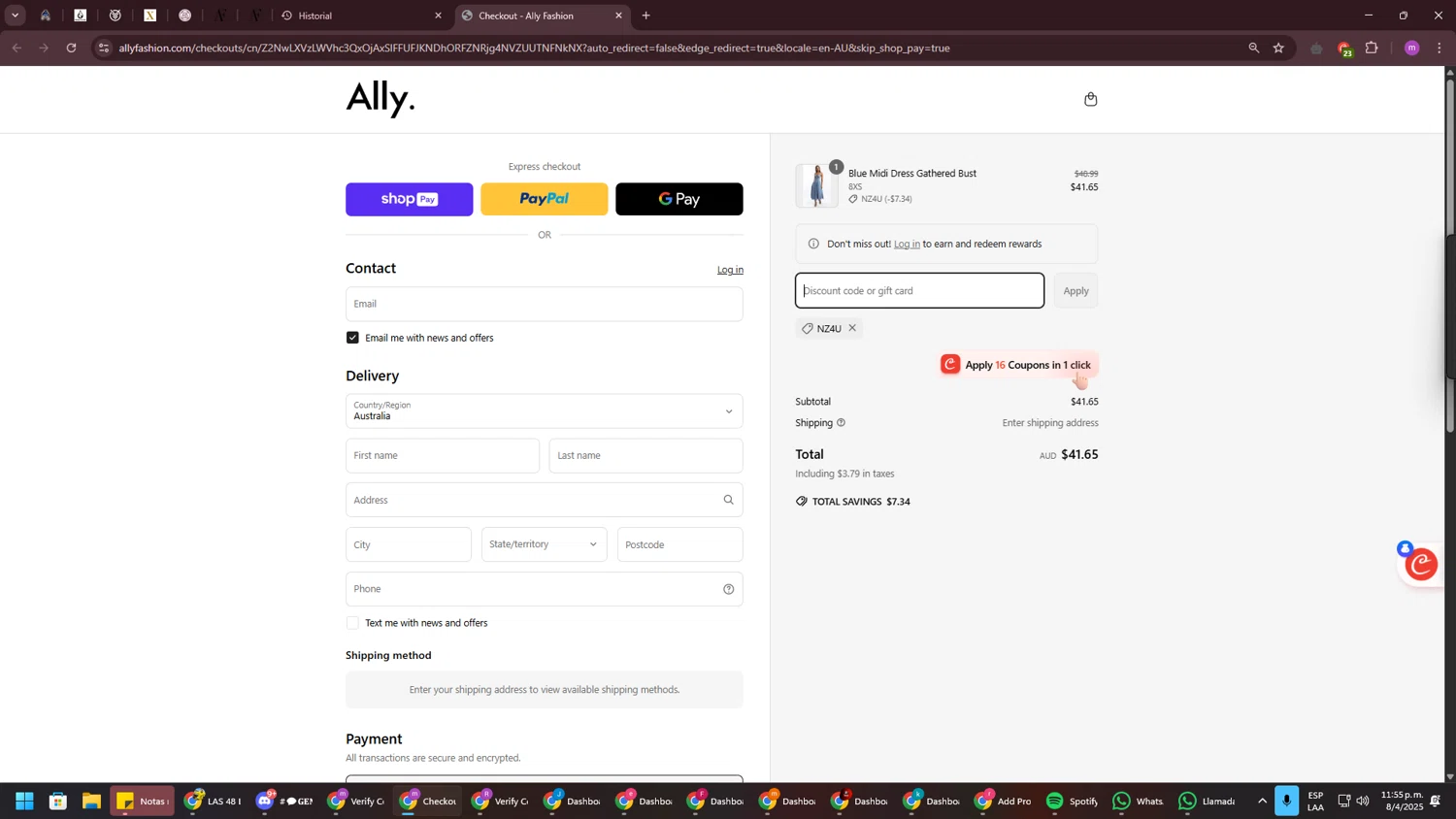Open Discord from the taskbar

tap(283, 802)
